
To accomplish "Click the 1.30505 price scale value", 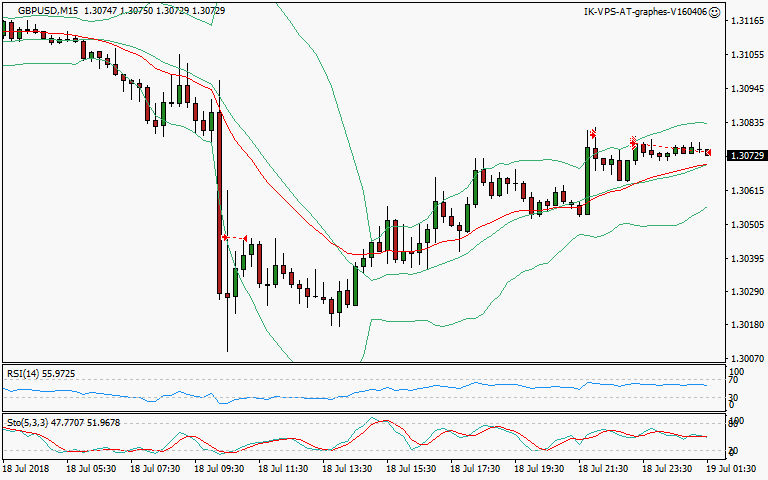I will tap(747, 225).
